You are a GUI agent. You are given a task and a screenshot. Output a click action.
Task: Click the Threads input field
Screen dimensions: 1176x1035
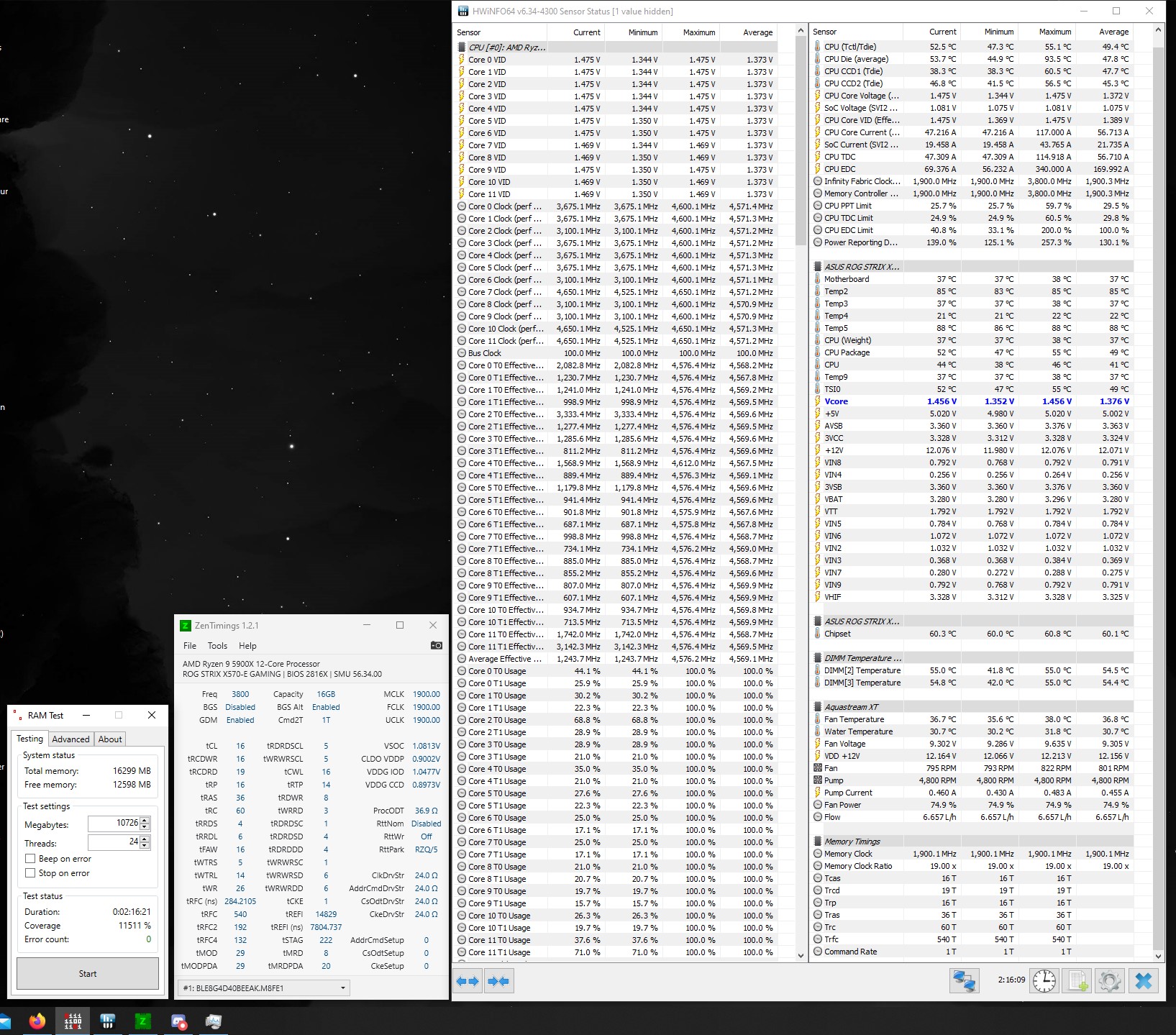pyautogui.click(x=114, y=842)
